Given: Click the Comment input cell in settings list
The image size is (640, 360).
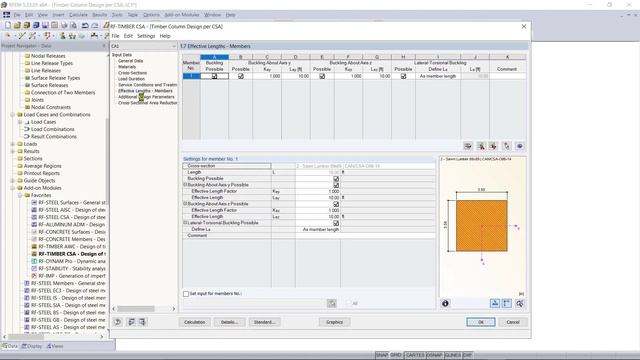Looking at the screenshot, I should [x=365, y=236].
